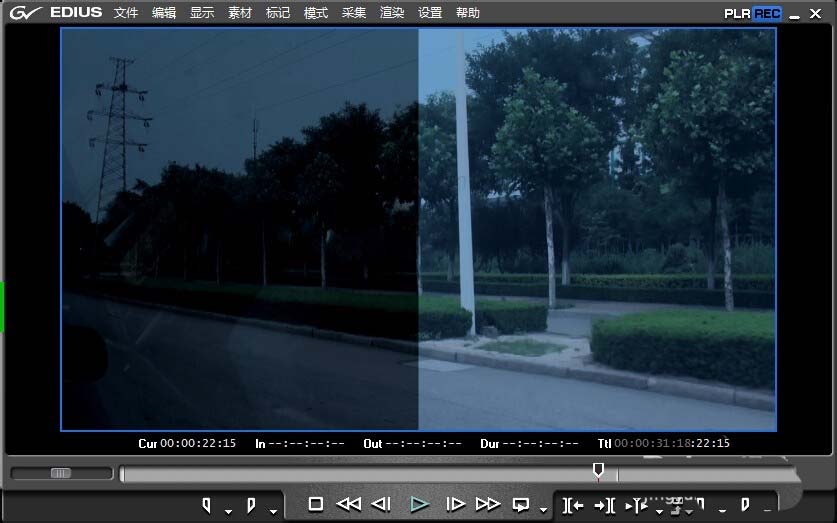837x523 pixels.
Task: Click the timeline position marker on scrub bar
Action: point(598,470)
